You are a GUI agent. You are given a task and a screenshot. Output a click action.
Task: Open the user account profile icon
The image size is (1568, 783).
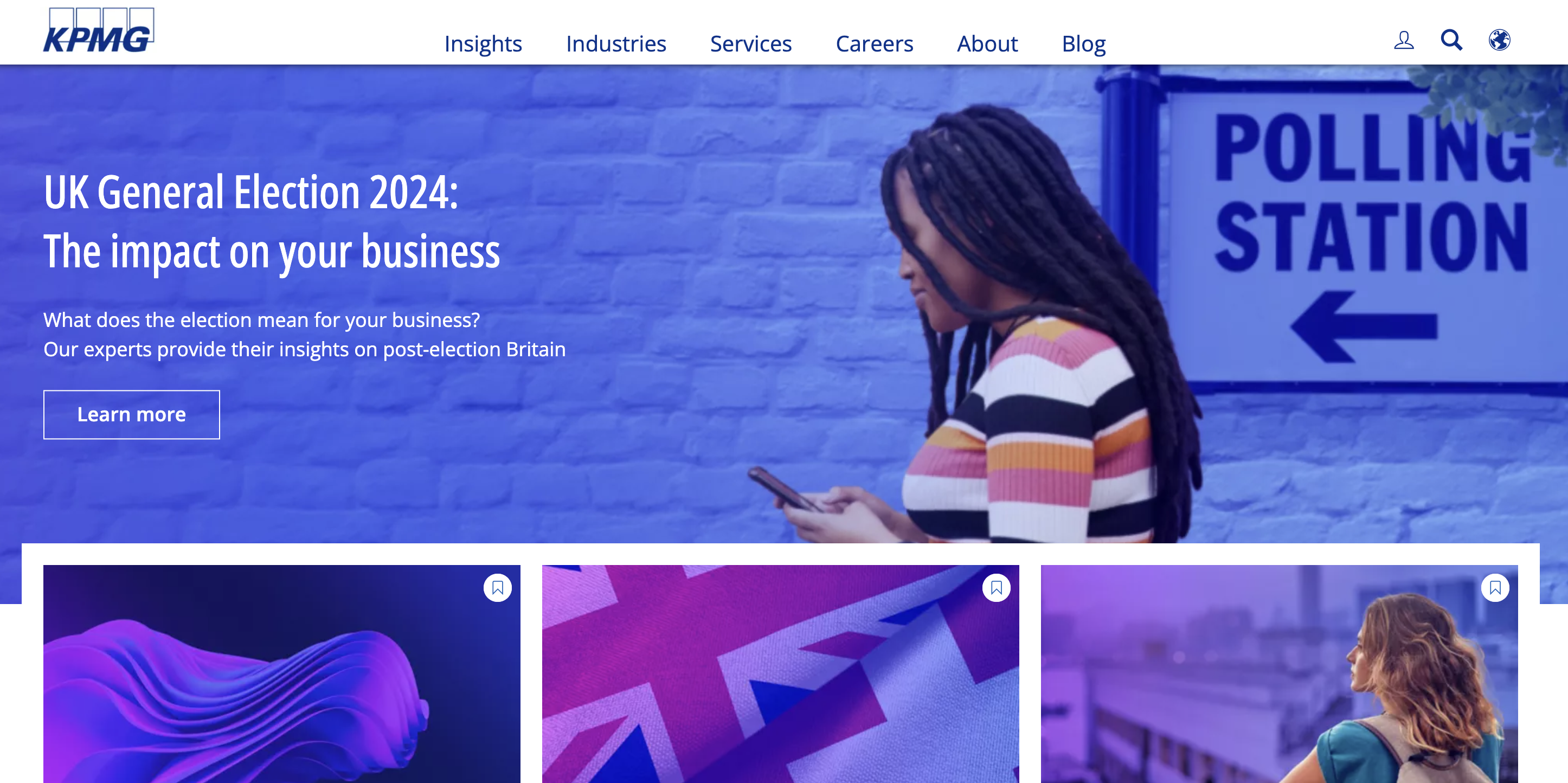point(1404,40)
